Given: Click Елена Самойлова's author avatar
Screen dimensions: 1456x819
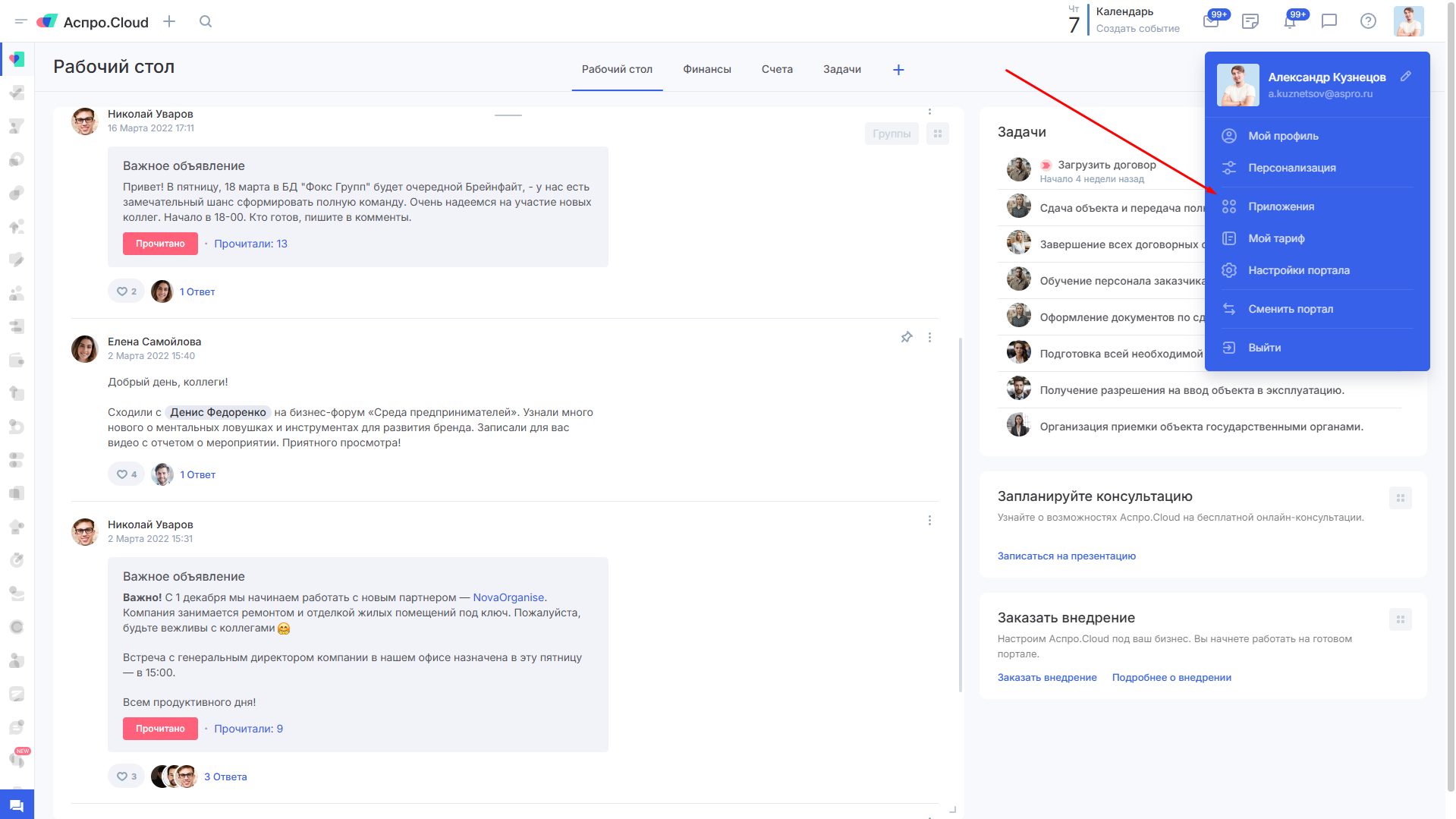Looking at the screenshot, I should tap(85, 349).
